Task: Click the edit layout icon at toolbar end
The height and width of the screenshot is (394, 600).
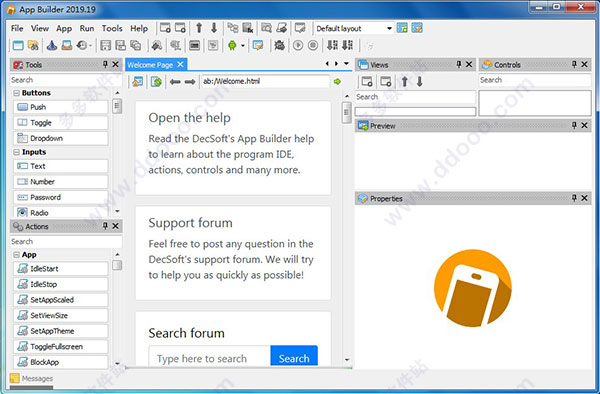Action: (x=417, y=28)
